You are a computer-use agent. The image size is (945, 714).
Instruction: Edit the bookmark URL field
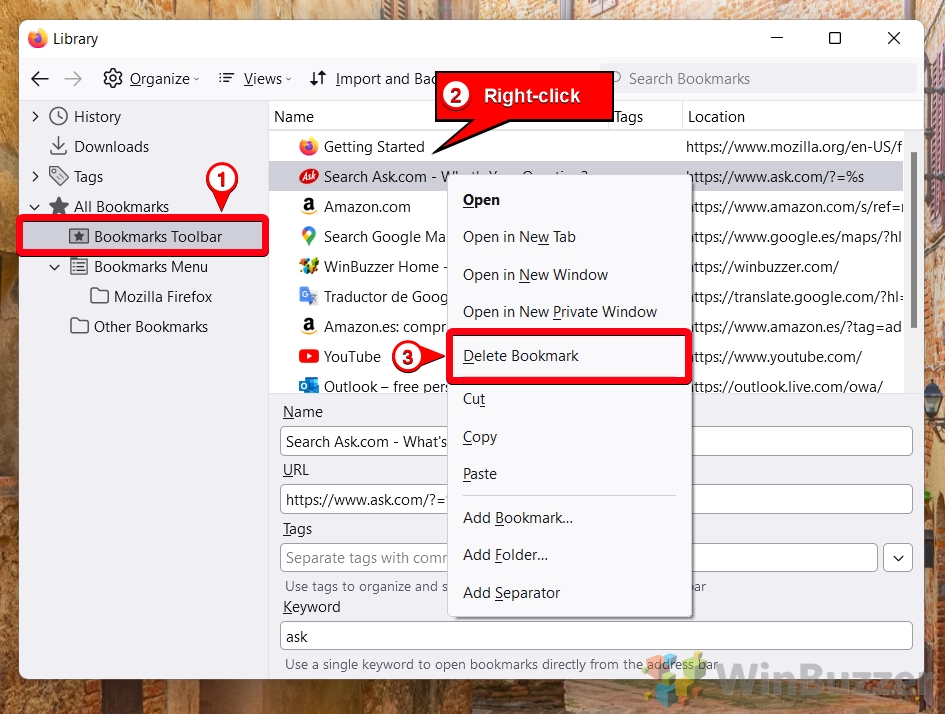pyautogui.click(x=596, y=499)
